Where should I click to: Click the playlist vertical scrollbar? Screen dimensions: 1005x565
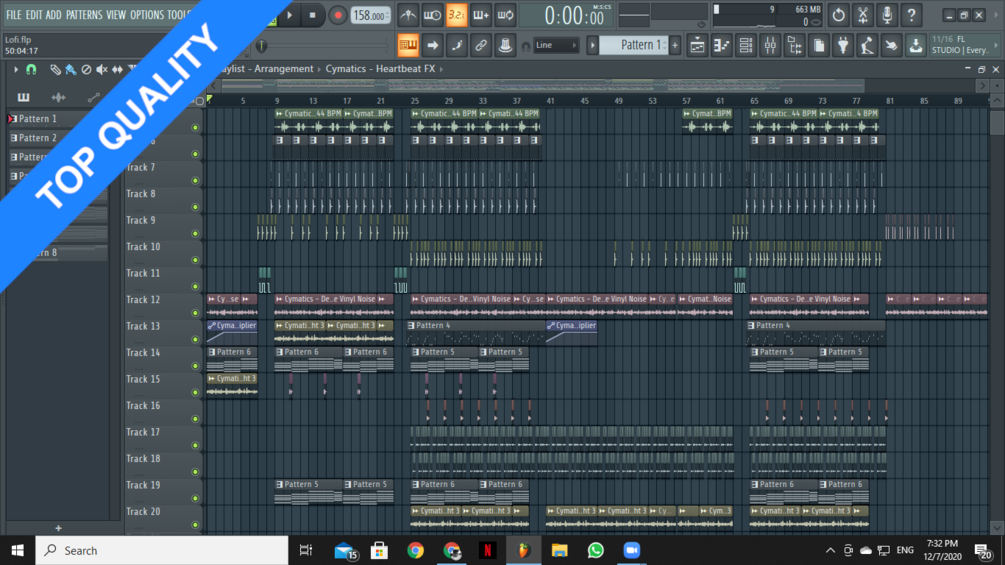[x=997, y=122]
